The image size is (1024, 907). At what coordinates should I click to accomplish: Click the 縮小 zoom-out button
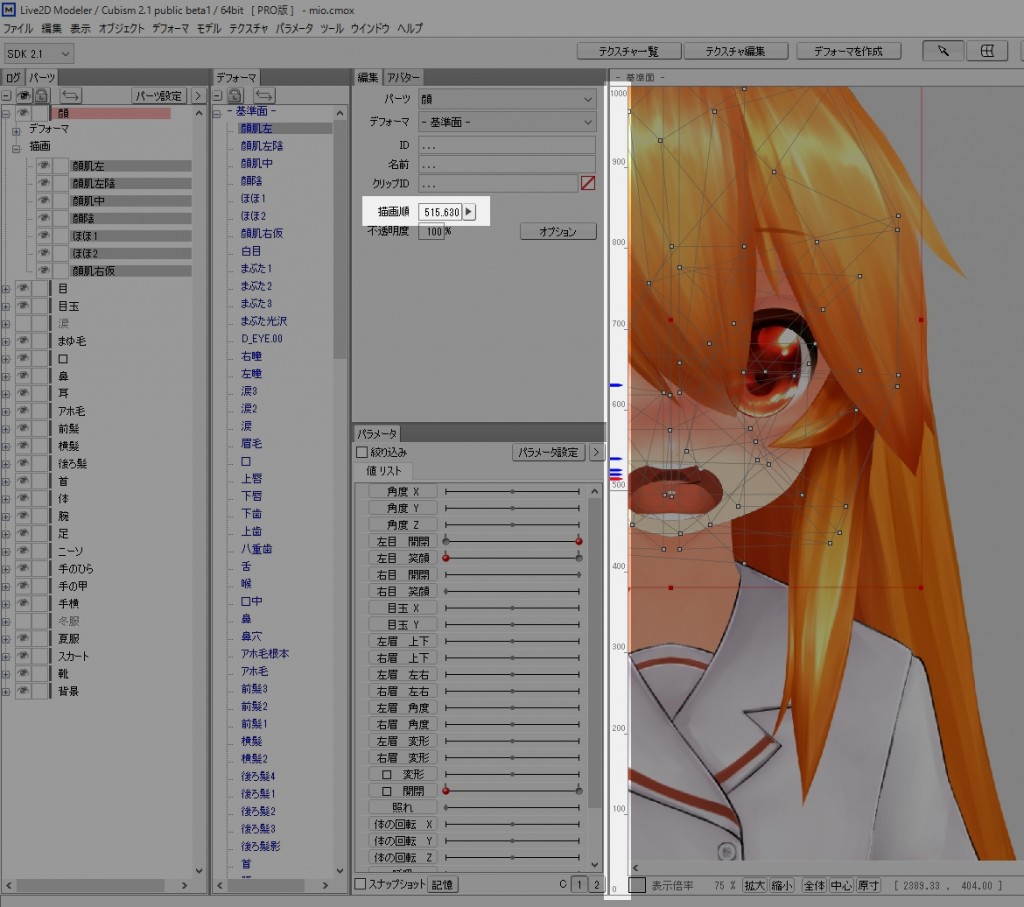(782, 885)
